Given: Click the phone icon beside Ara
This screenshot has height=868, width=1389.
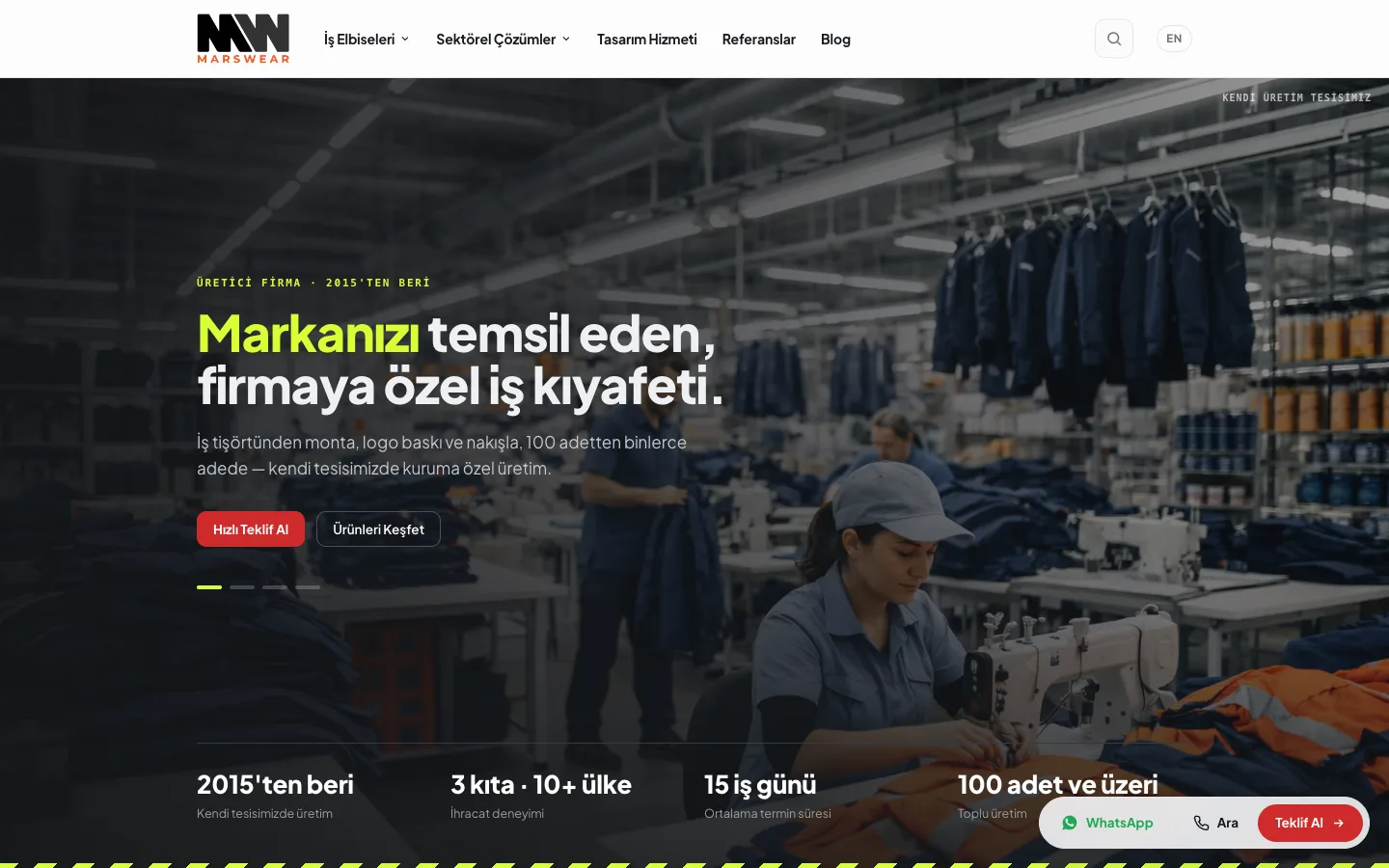Looking at the screenshot, I should tap(1201, 823).
